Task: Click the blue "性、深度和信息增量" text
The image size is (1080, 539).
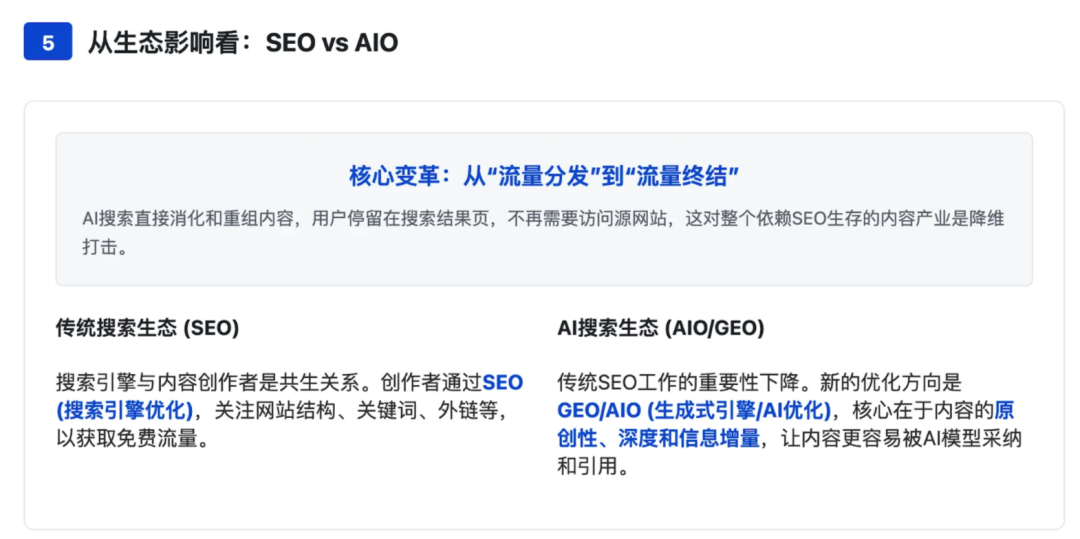Action: tap(658, 438)
